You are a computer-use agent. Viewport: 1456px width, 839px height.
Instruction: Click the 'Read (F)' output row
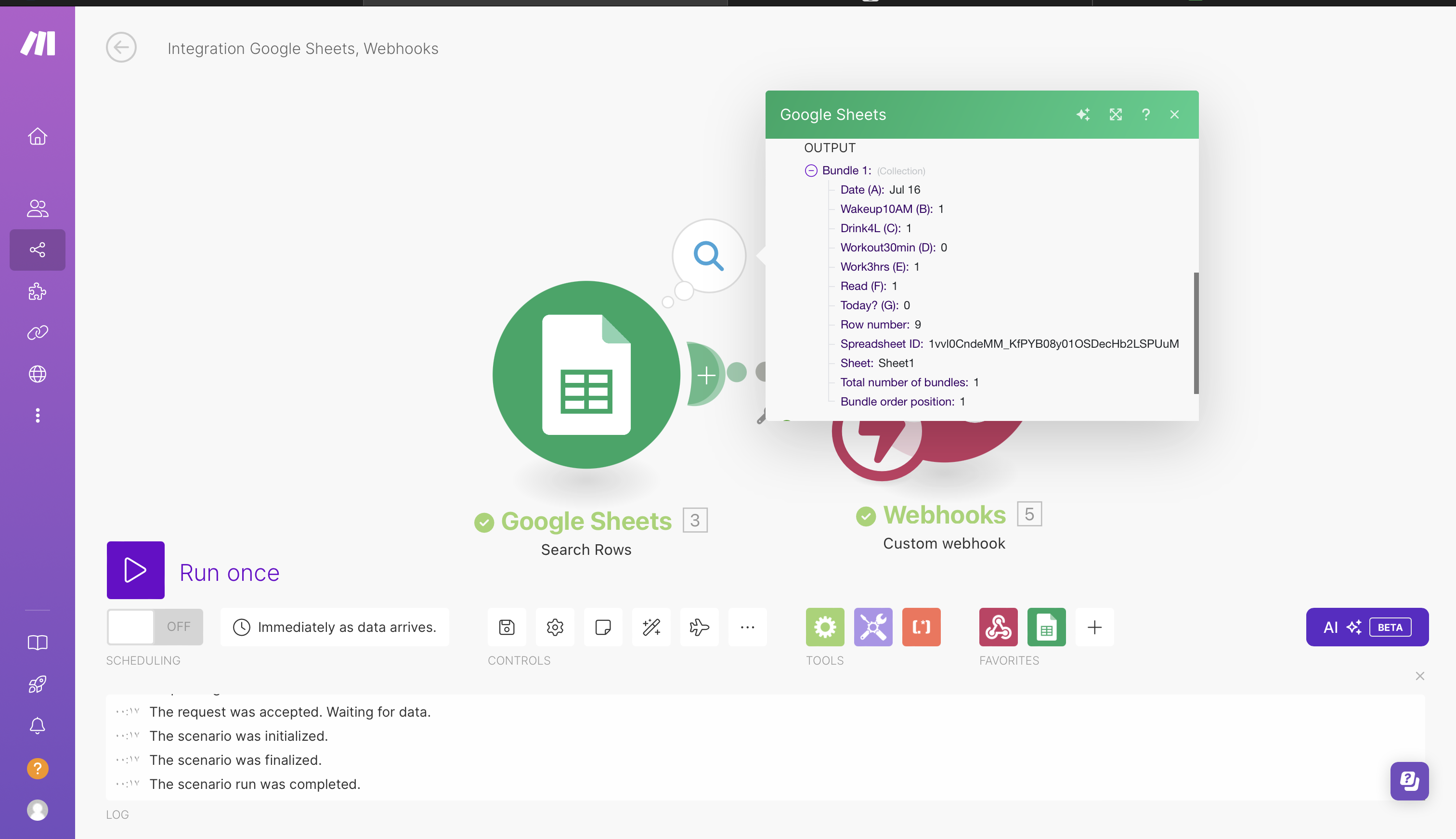coord(869,286)
